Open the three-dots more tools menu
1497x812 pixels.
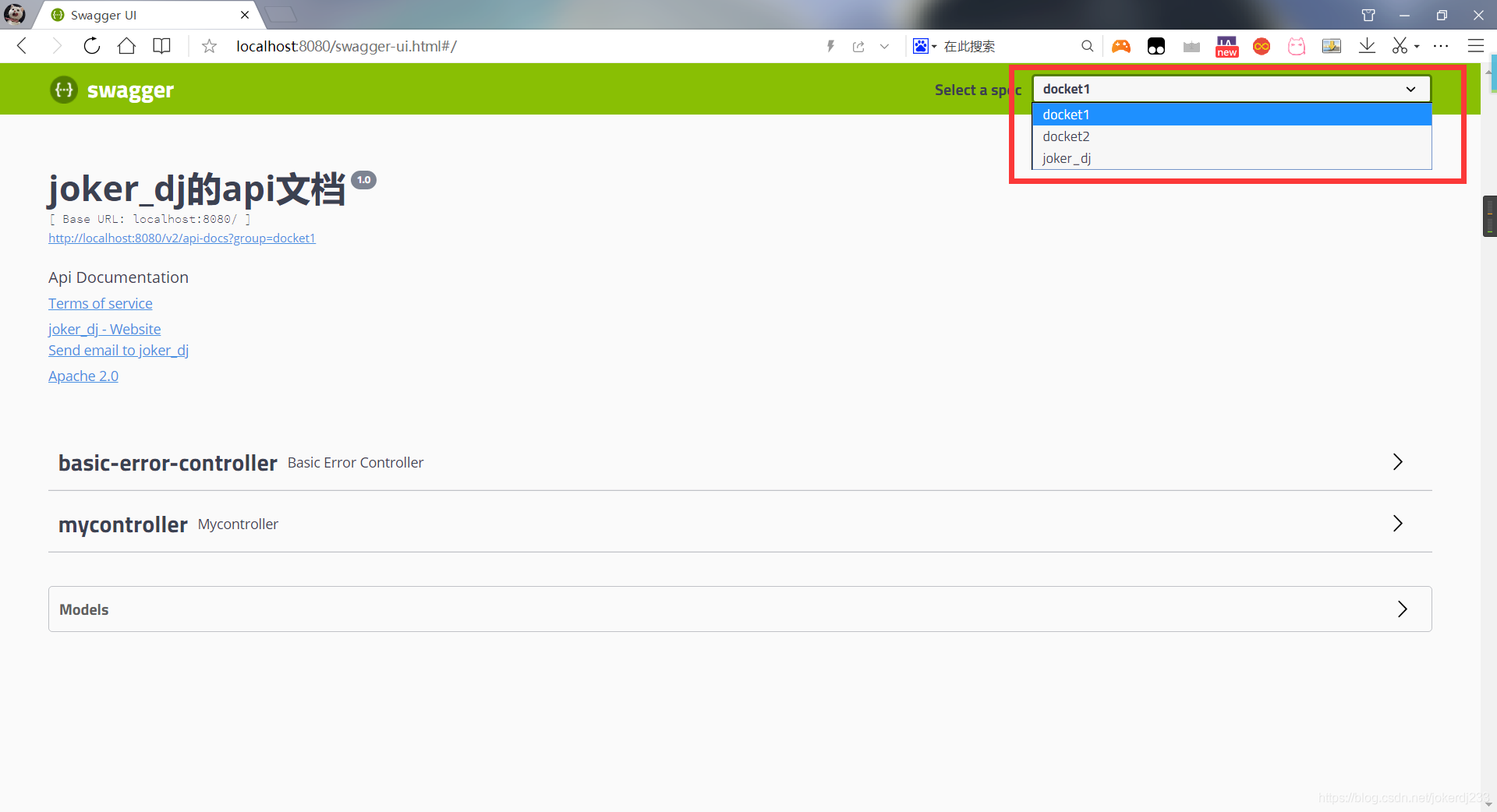click(x=1441, y=46)
